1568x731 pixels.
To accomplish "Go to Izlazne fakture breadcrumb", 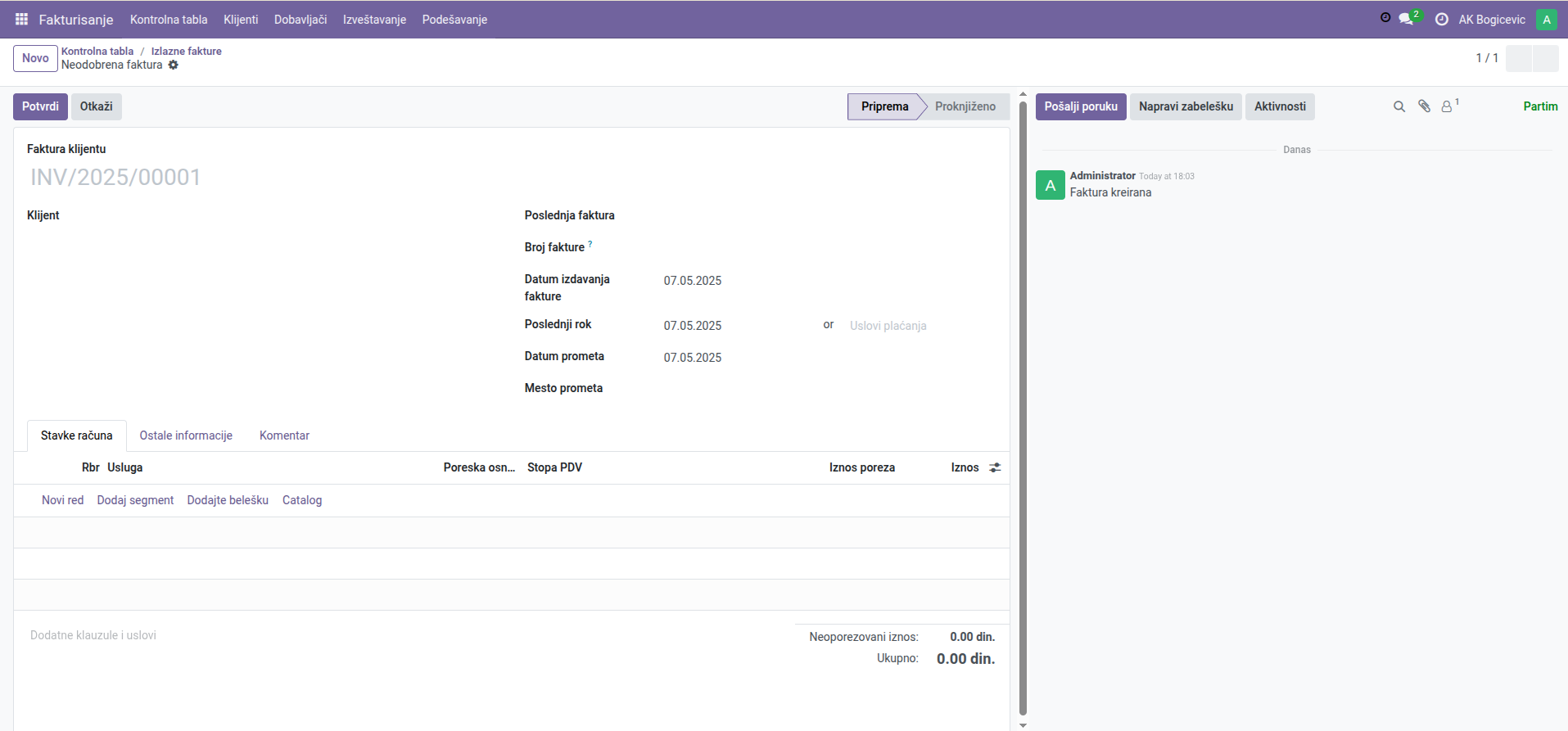I will (186, 51).
